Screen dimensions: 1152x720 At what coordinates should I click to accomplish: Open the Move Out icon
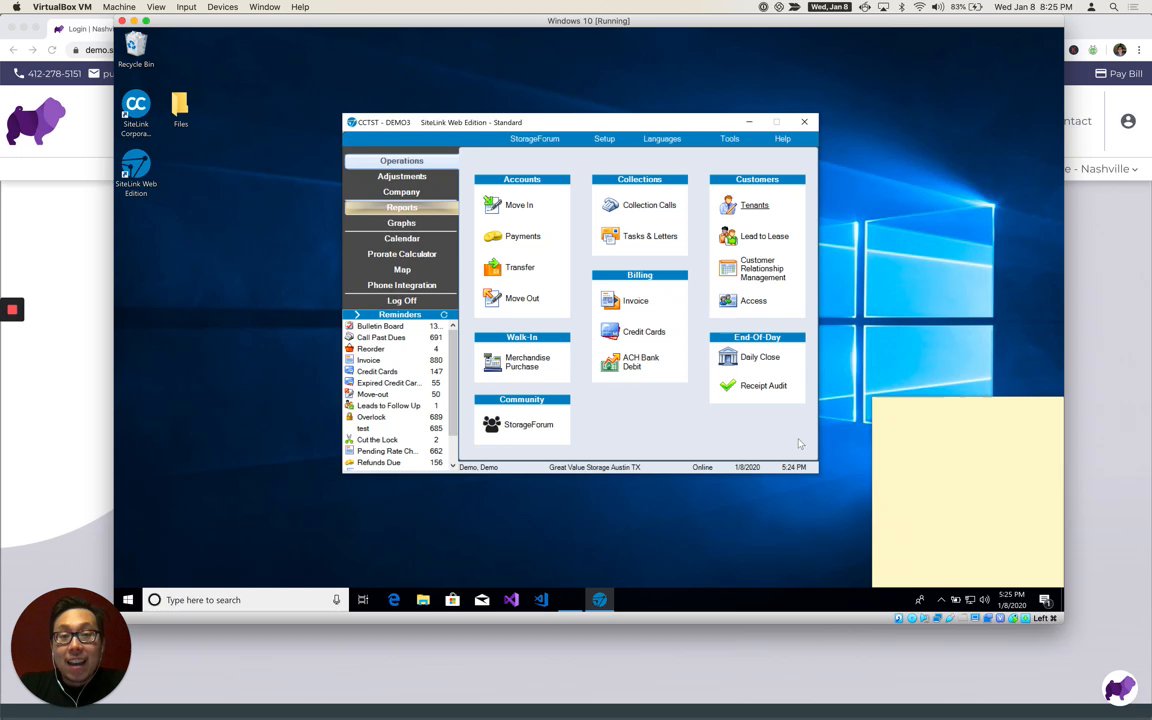(x=492, y=298)
